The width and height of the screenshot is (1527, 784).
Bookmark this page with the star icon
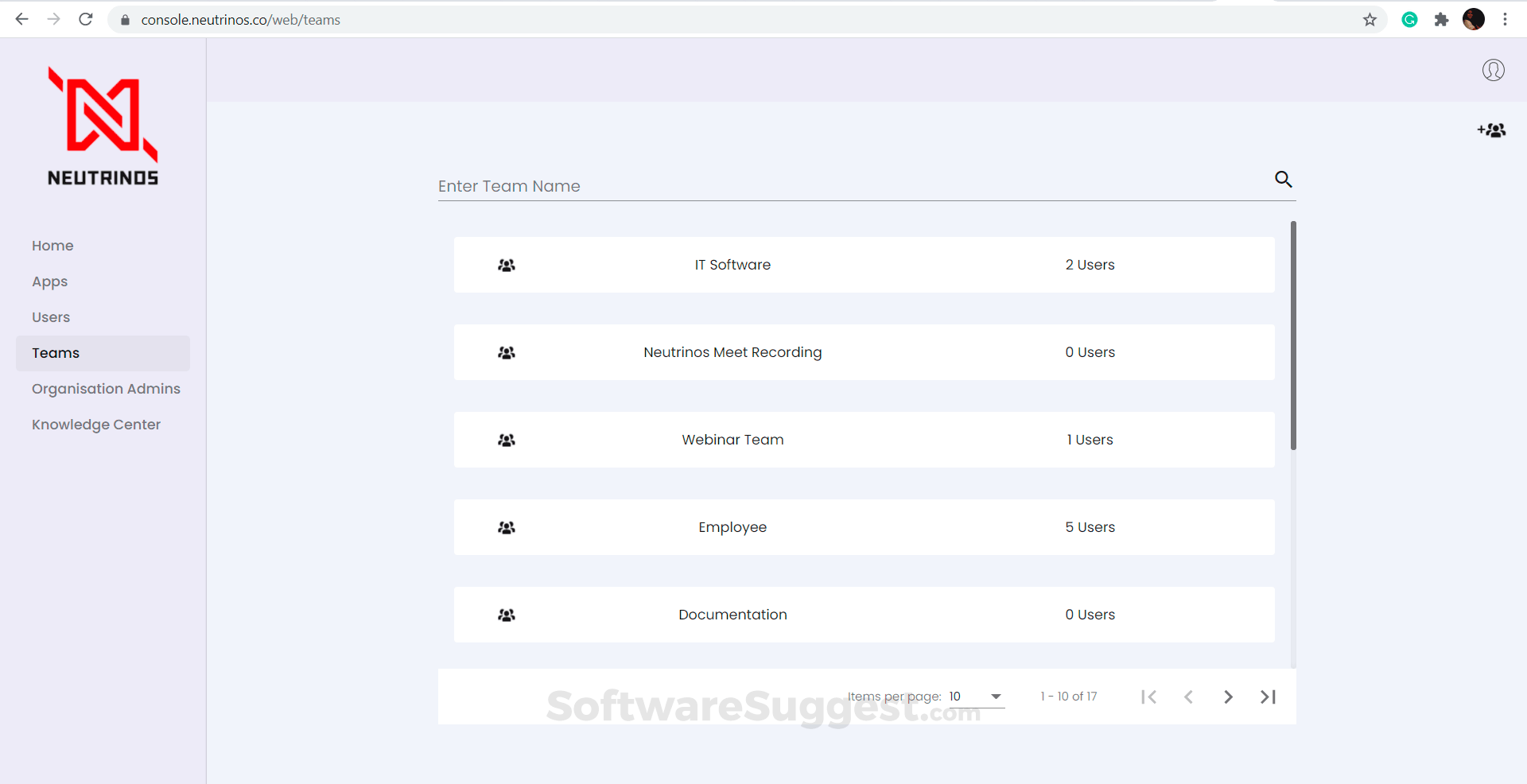pyautogui.click(x=1370, y=20)
